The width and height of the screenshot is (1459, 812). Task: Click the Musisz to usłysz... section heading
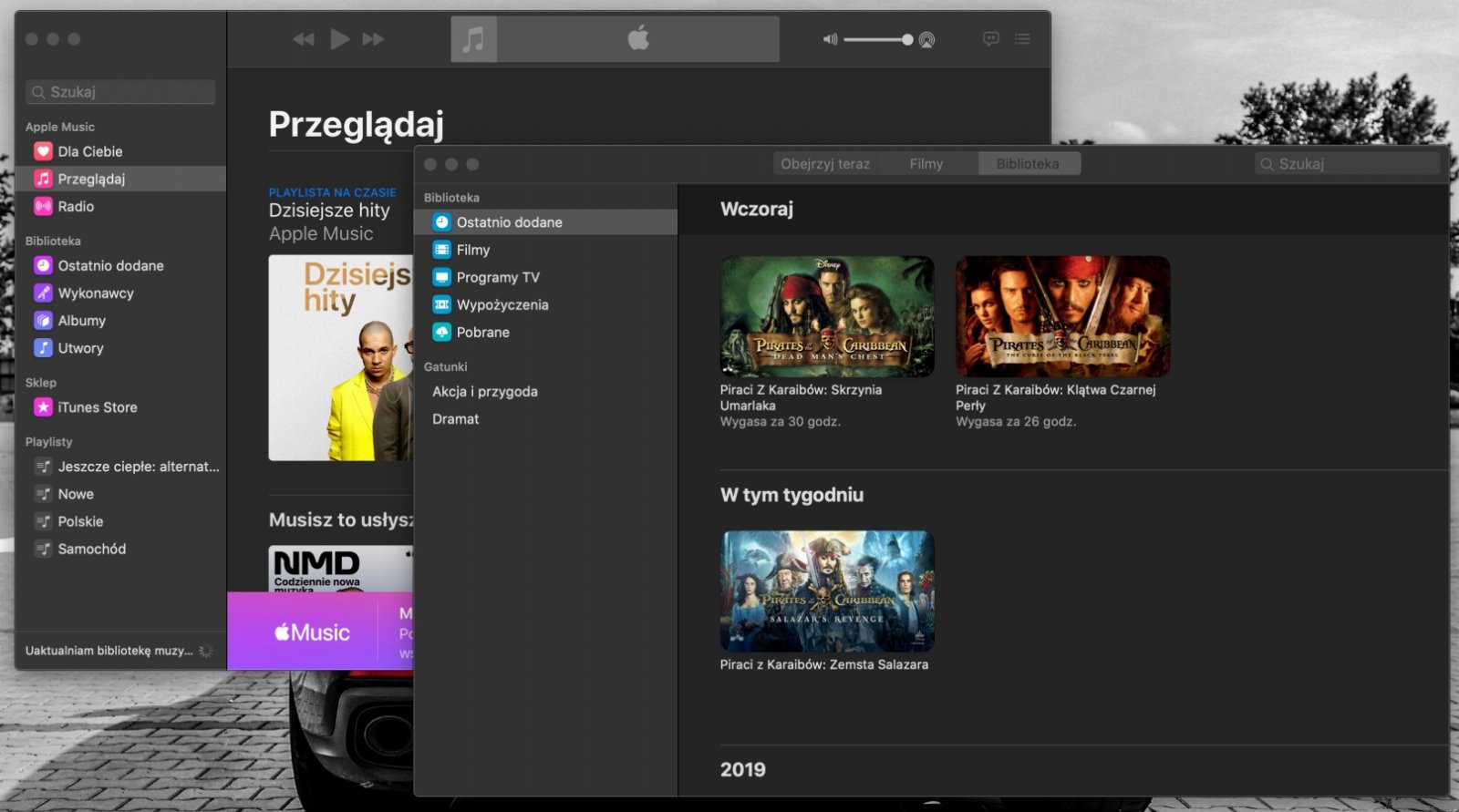tap(341, 520)
